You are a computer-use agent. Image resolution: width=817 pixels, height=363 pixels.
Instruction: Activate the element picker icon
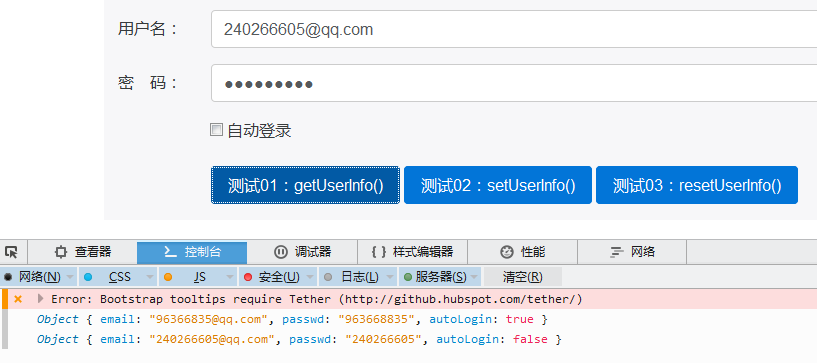[x=11, y=253]
